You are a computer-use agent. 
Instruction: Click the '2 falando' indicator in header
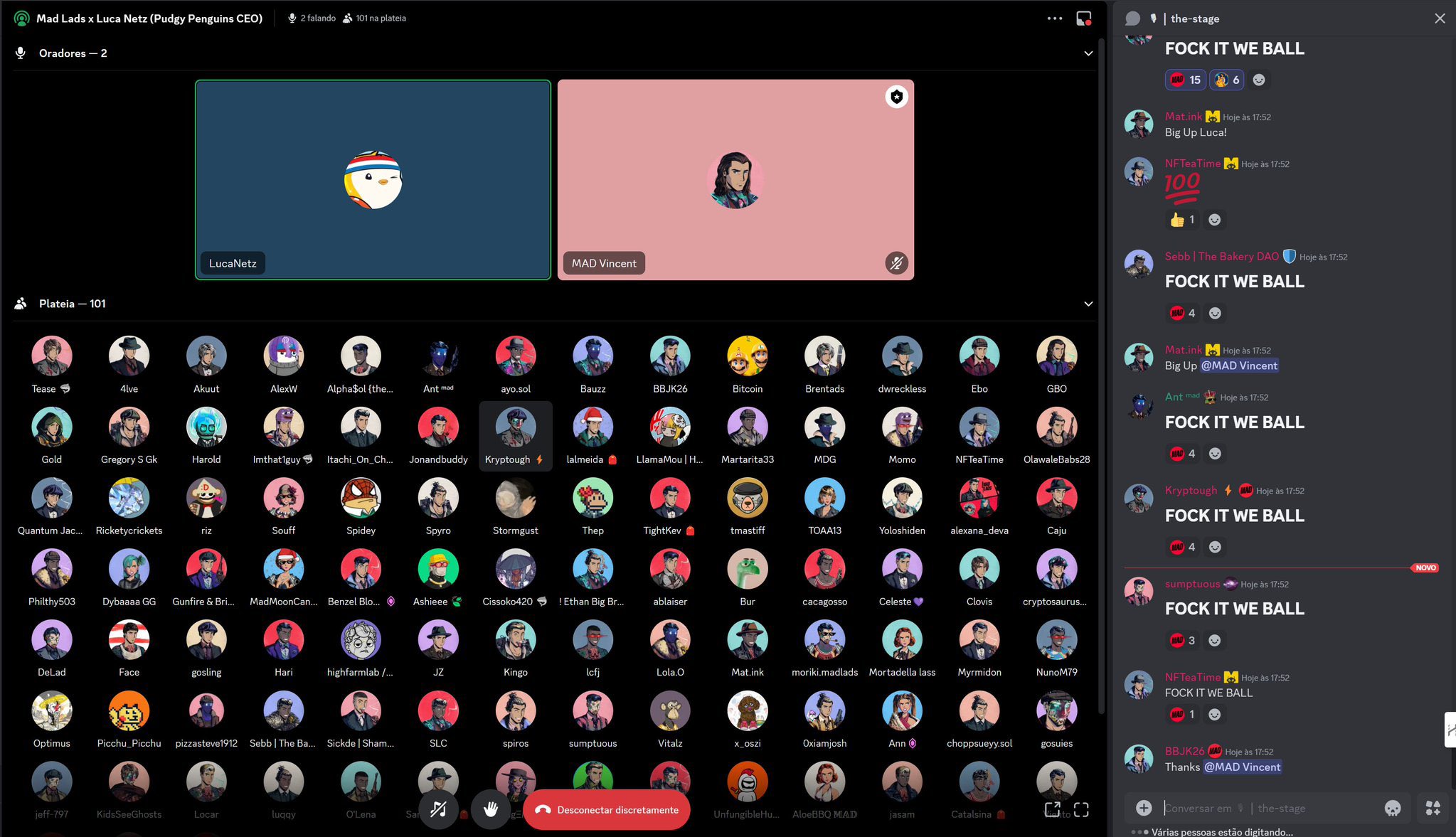[x=312, y=18]
